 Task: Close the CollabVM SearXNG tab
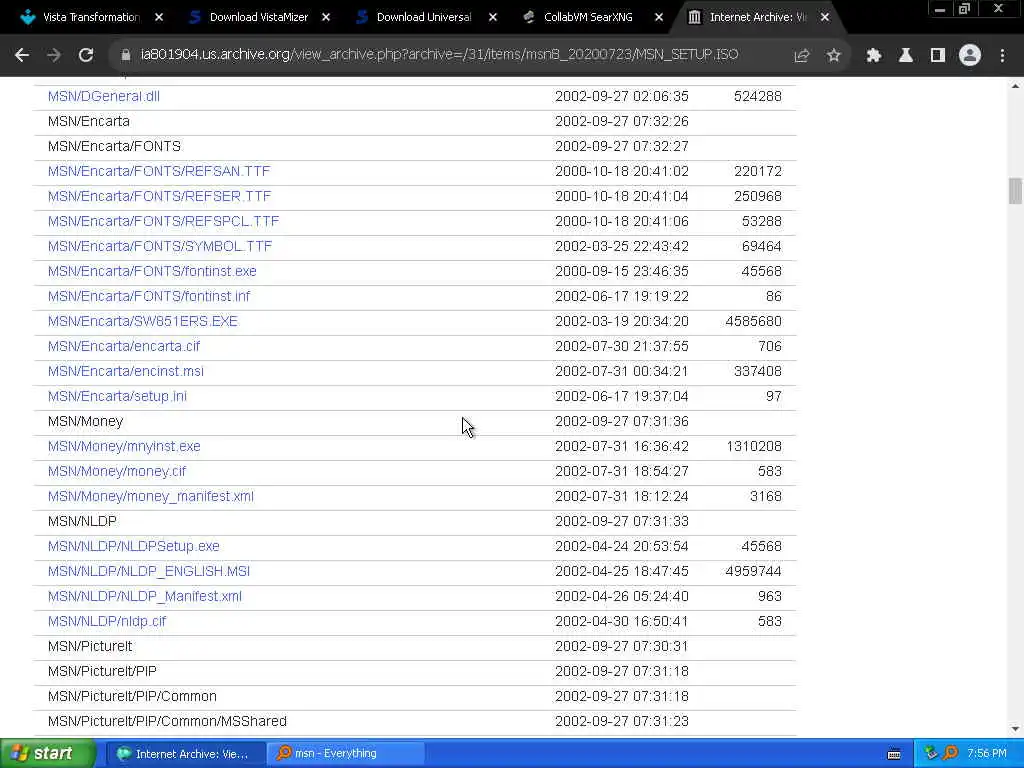tap(659, 17)
